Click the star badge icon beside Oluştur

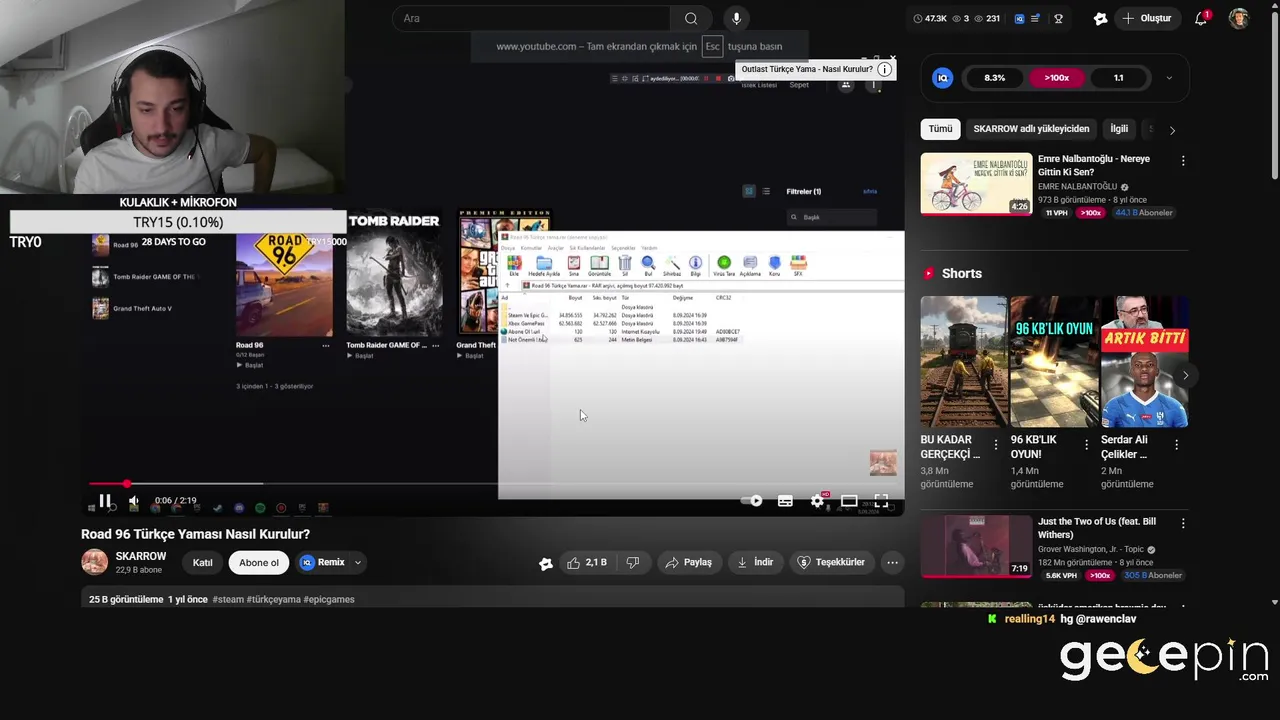[1101, 18]
